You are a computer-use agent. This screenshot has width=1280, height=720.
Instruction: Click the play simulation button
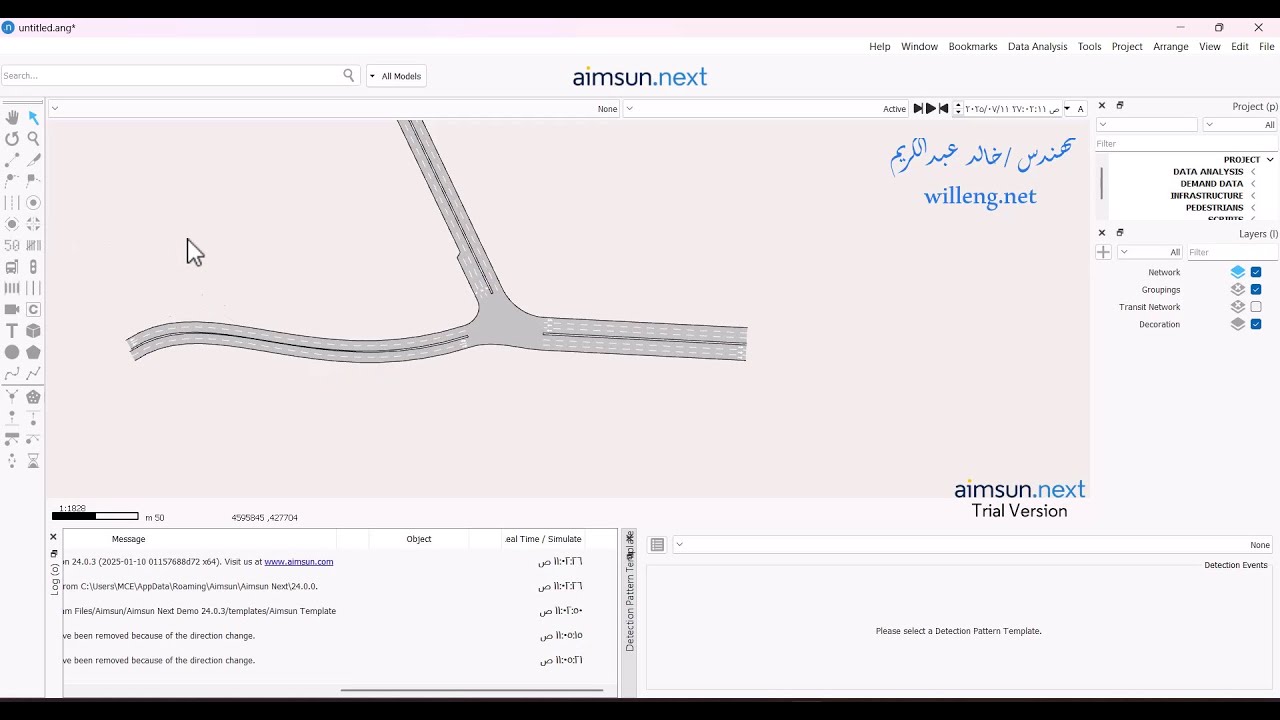click(x=931, y=109)
